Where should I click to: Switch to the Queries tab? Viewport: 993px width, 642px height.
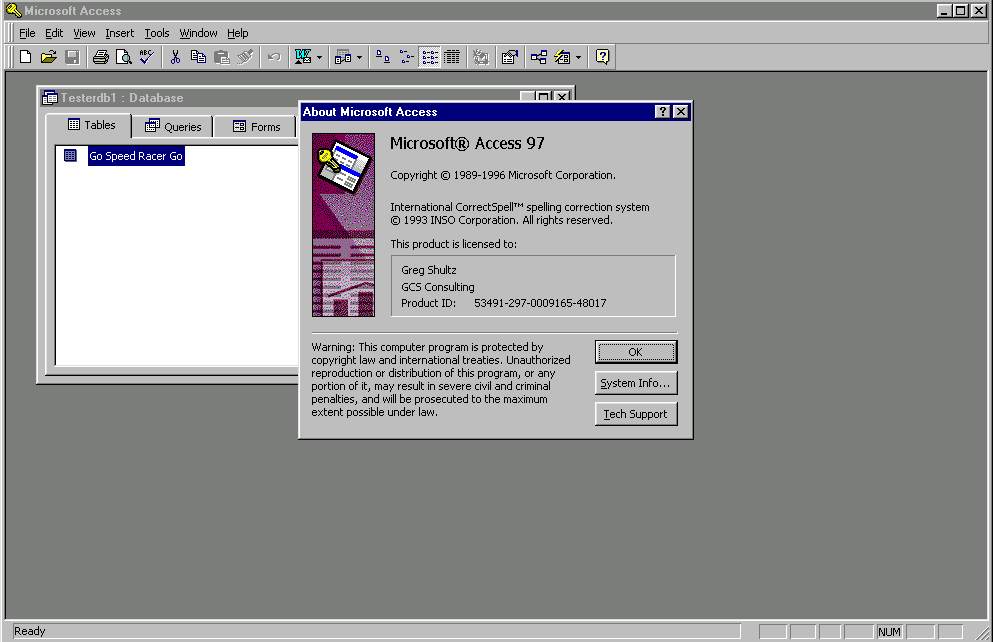click(172, 127)
